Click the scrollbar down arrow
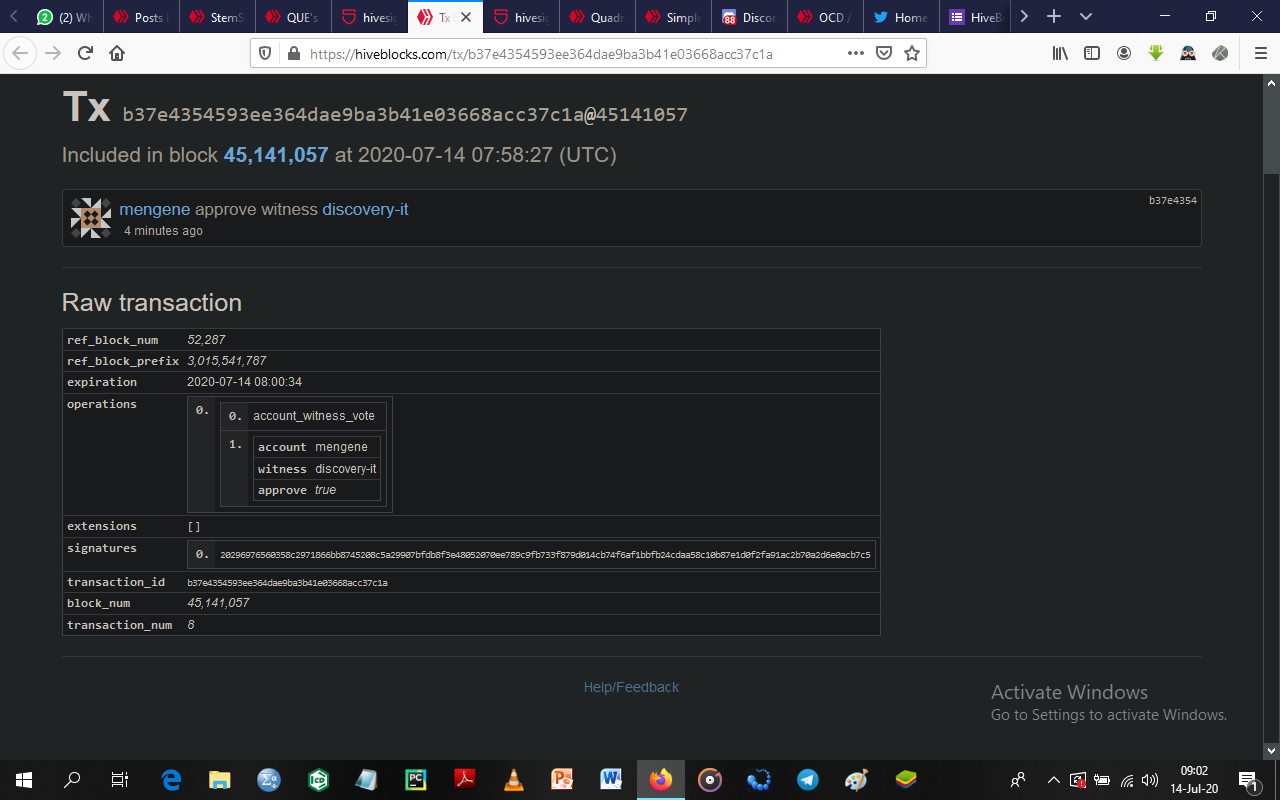 [1271, 750]
